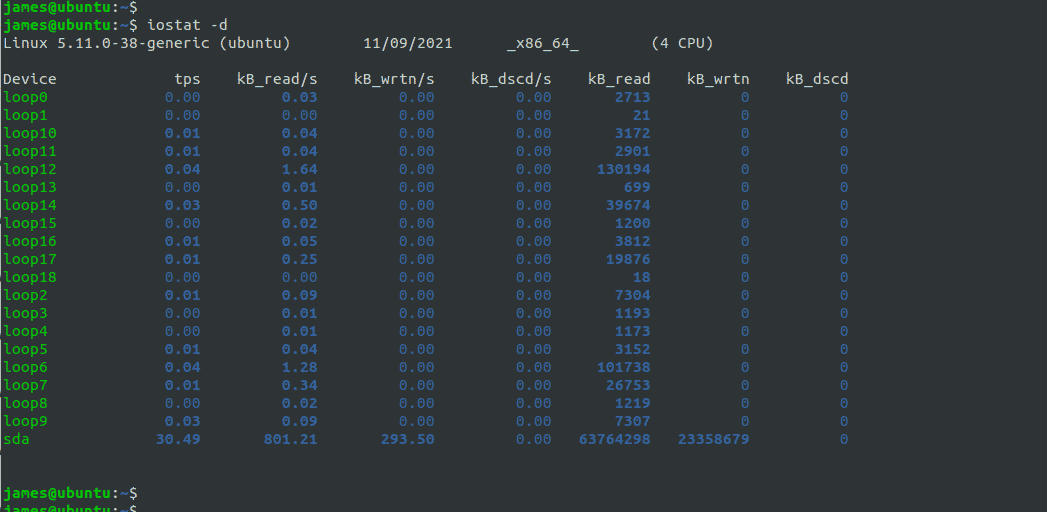Screen dimensions: 1047x512
Task: Click loop16 kB_read value '3812'
Action: pyautogui.click(x=632, y=242)
